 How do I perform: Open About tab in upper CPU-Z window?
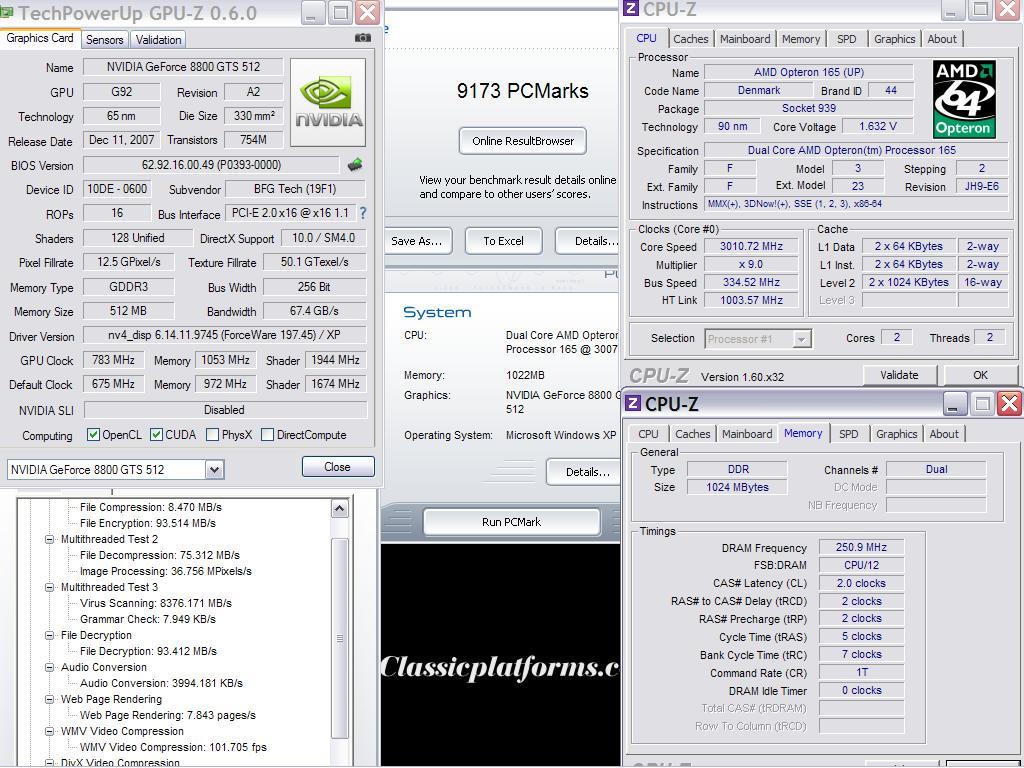942,39
